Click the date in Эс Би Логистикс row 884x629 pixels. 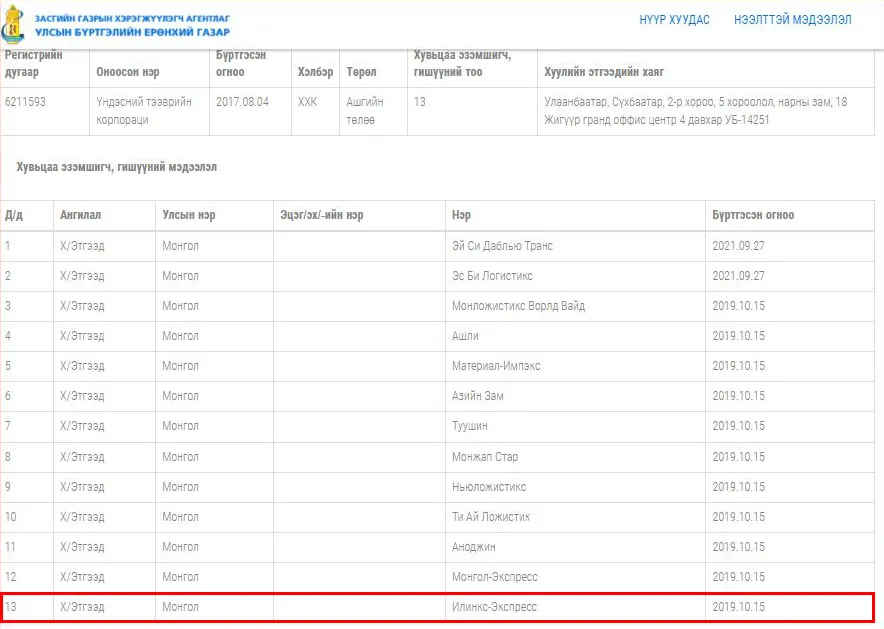(739, 276)
